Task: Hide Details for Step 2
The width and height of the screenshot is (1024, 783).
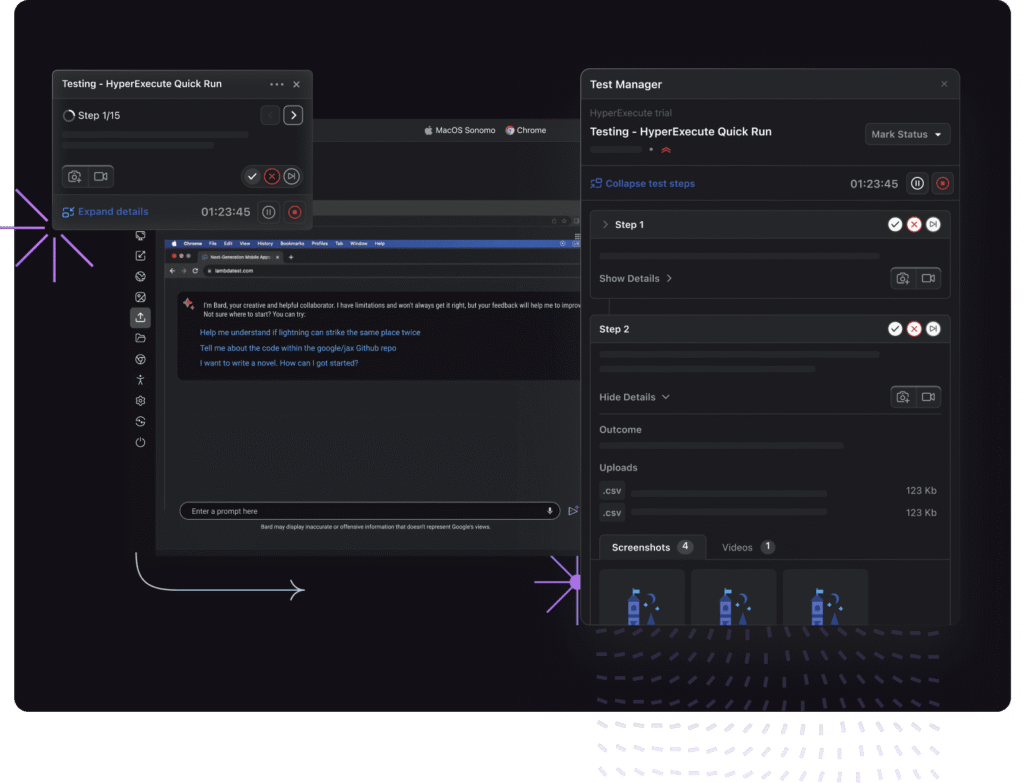Action: (634, 397)
